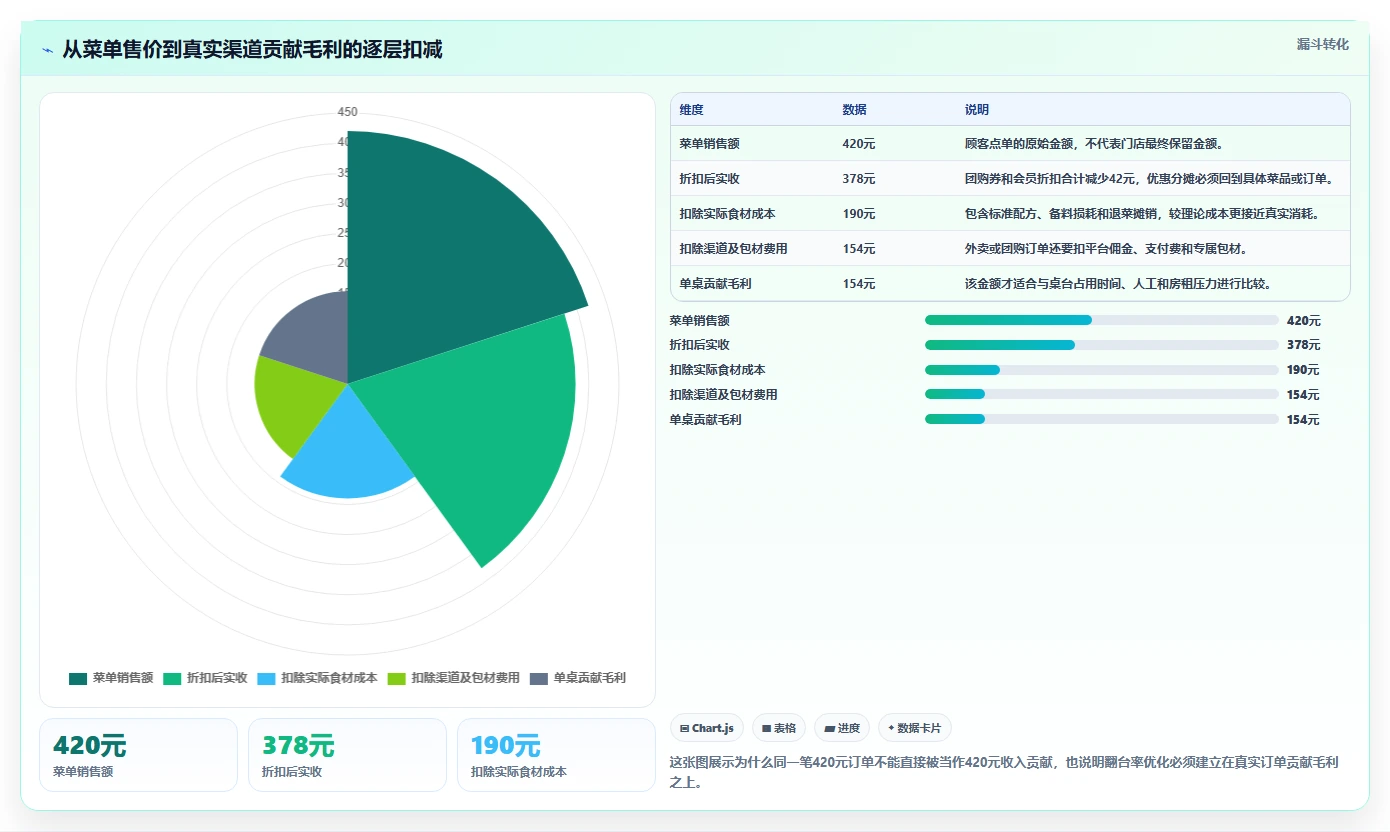This screenshot has width=1390, height=832.
Task: Open the 378元 折扣后实收 stat card
Action: pyautogui.click(x=347, y=755)
